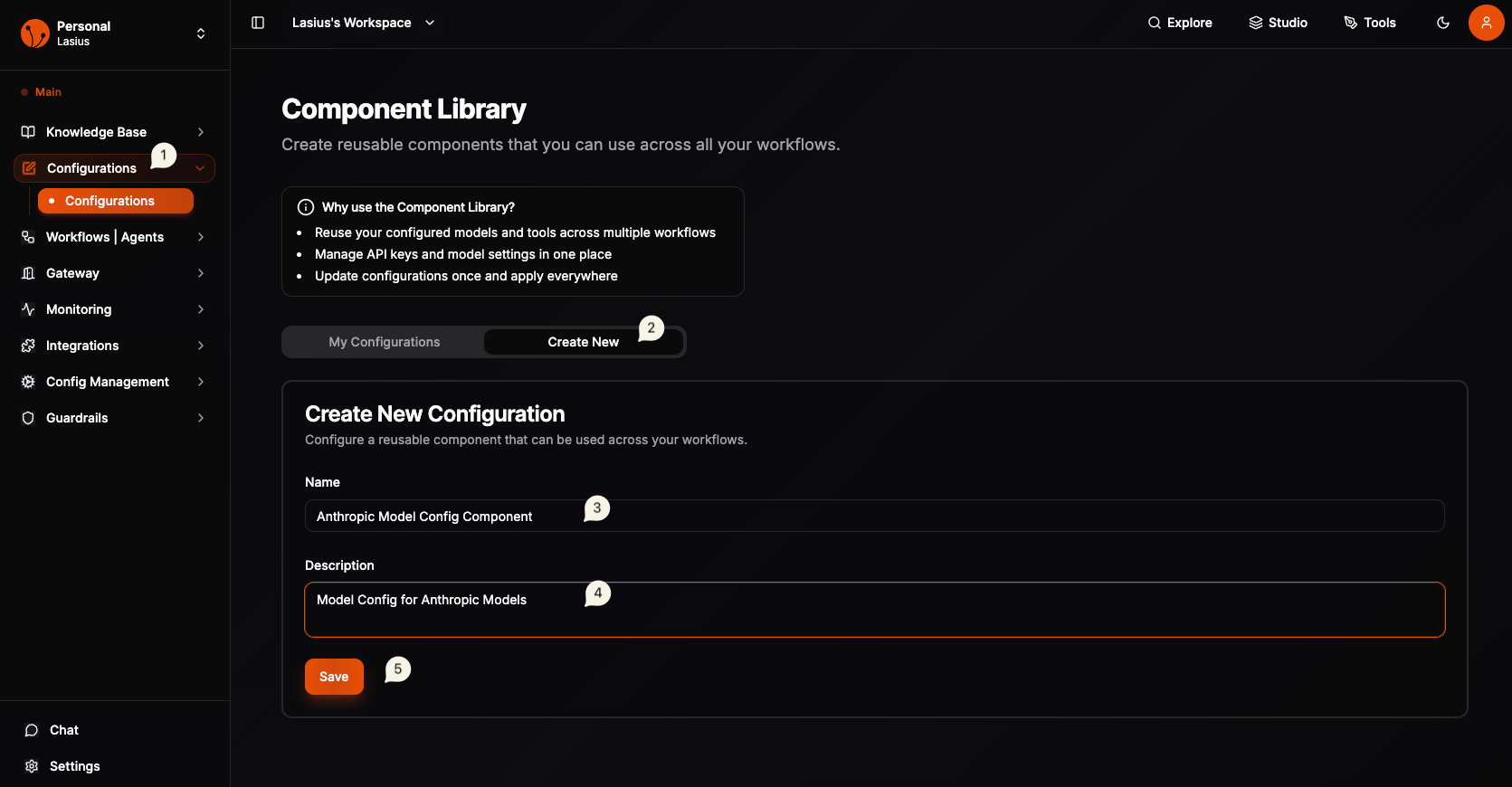Click the Monitoring activity icon

28,309
